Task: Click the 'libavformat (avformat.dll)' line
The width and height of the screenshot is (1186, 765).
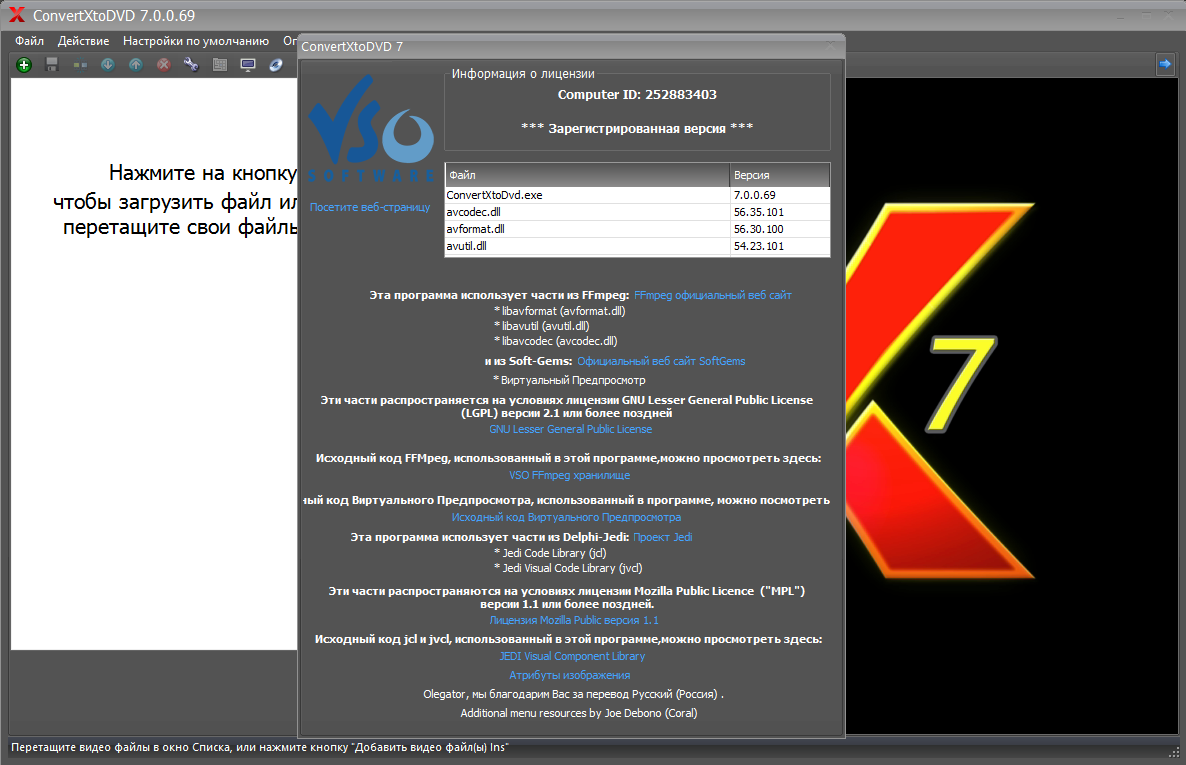Action: click(560, 311)
